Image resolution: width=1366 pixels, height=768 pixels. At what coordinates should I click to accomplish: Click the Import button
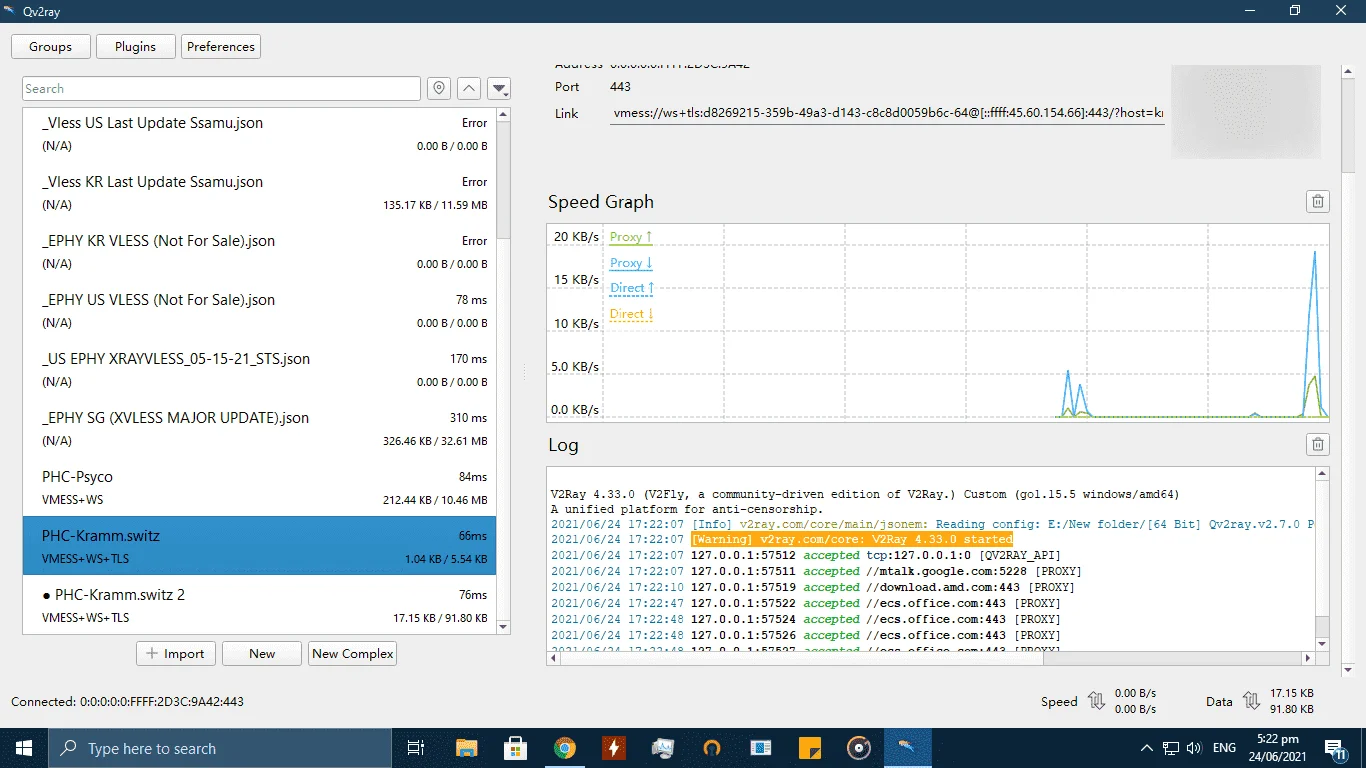(x=176, y=653)
